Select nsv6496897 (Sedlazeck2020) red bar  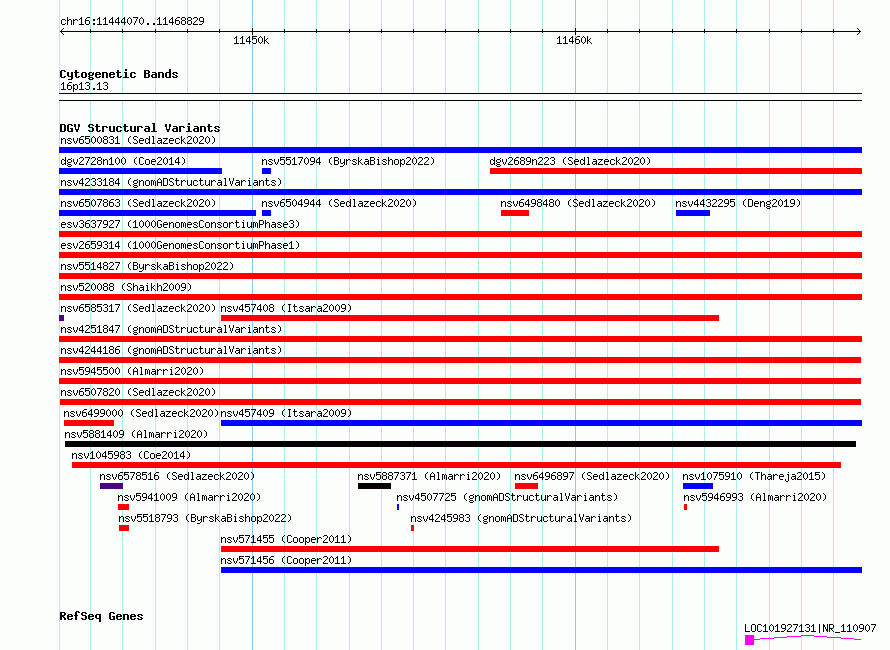coord(526,486)
